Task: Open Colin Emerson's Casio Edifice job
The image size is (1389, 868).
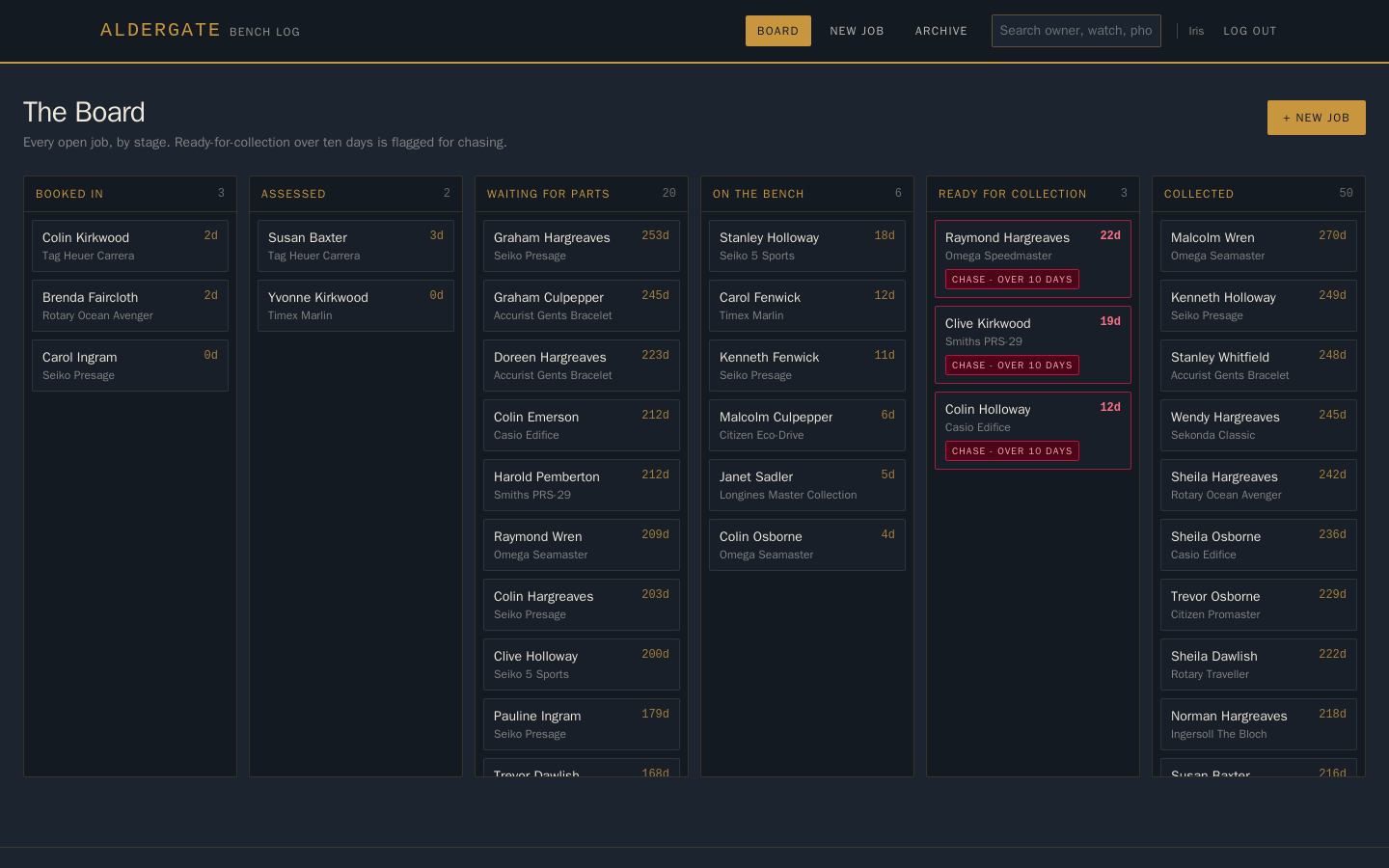Action: (x=582, y=425)
